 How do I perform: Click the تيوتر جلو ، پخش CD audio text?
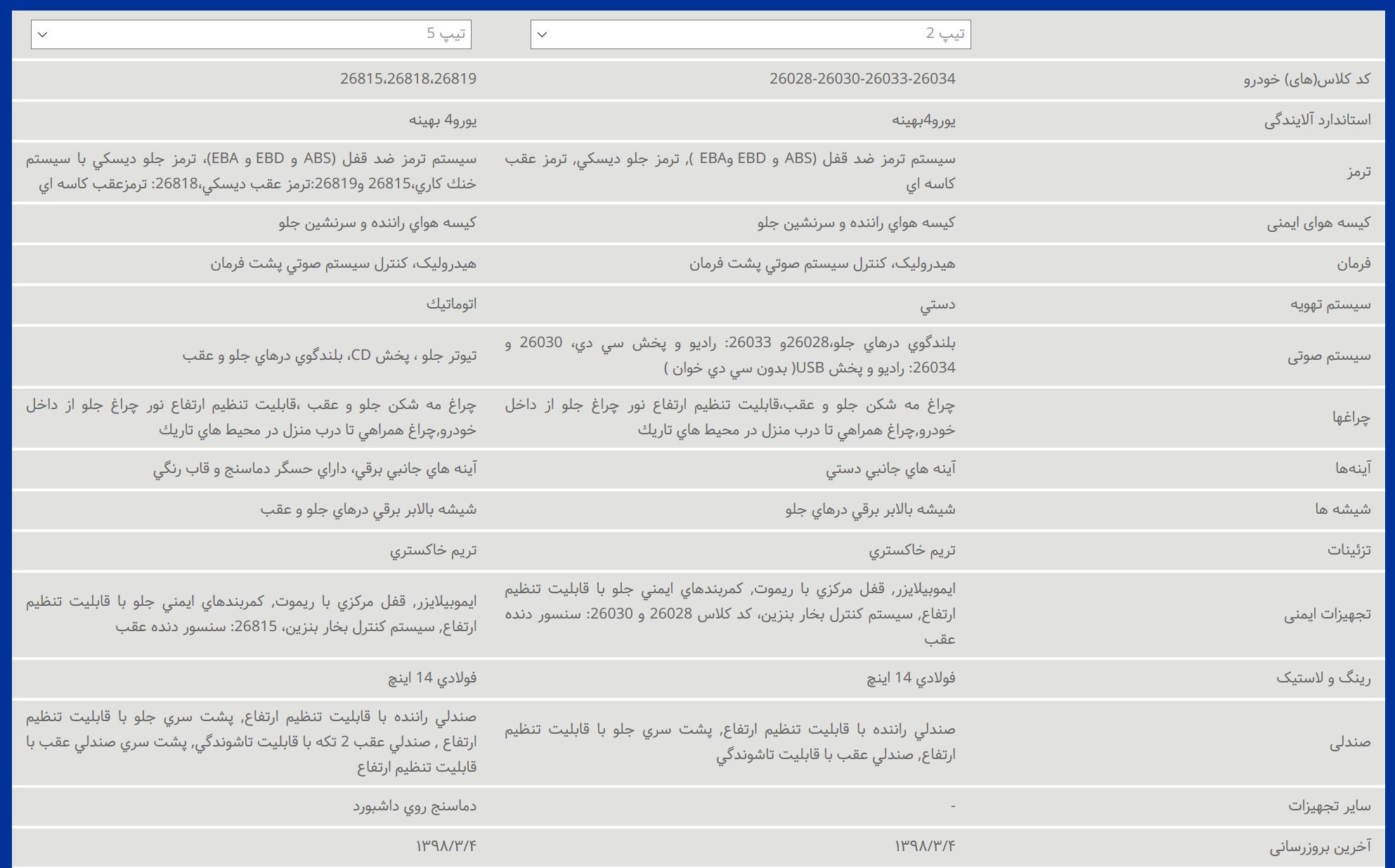(330, 356)
